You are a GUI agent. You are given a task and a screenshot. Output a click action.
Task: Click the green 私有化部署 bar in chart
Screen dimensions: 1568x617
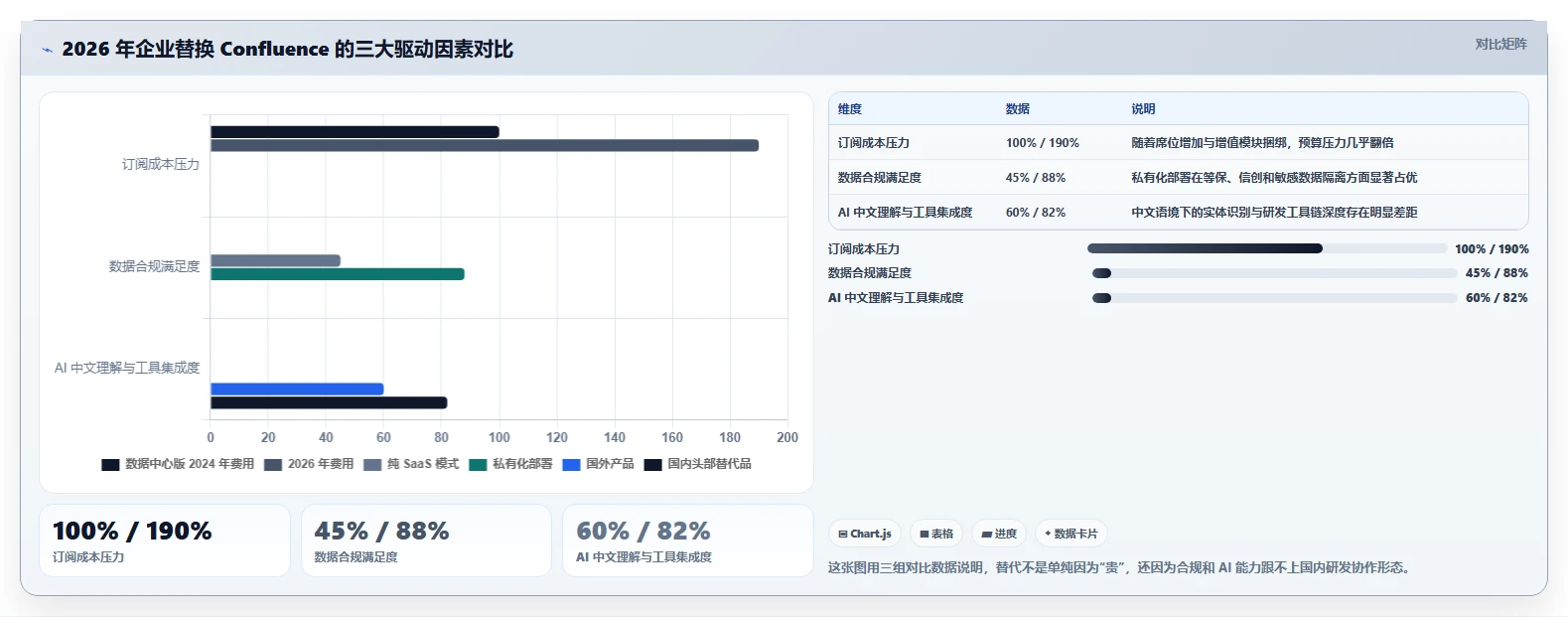(338, 274)
